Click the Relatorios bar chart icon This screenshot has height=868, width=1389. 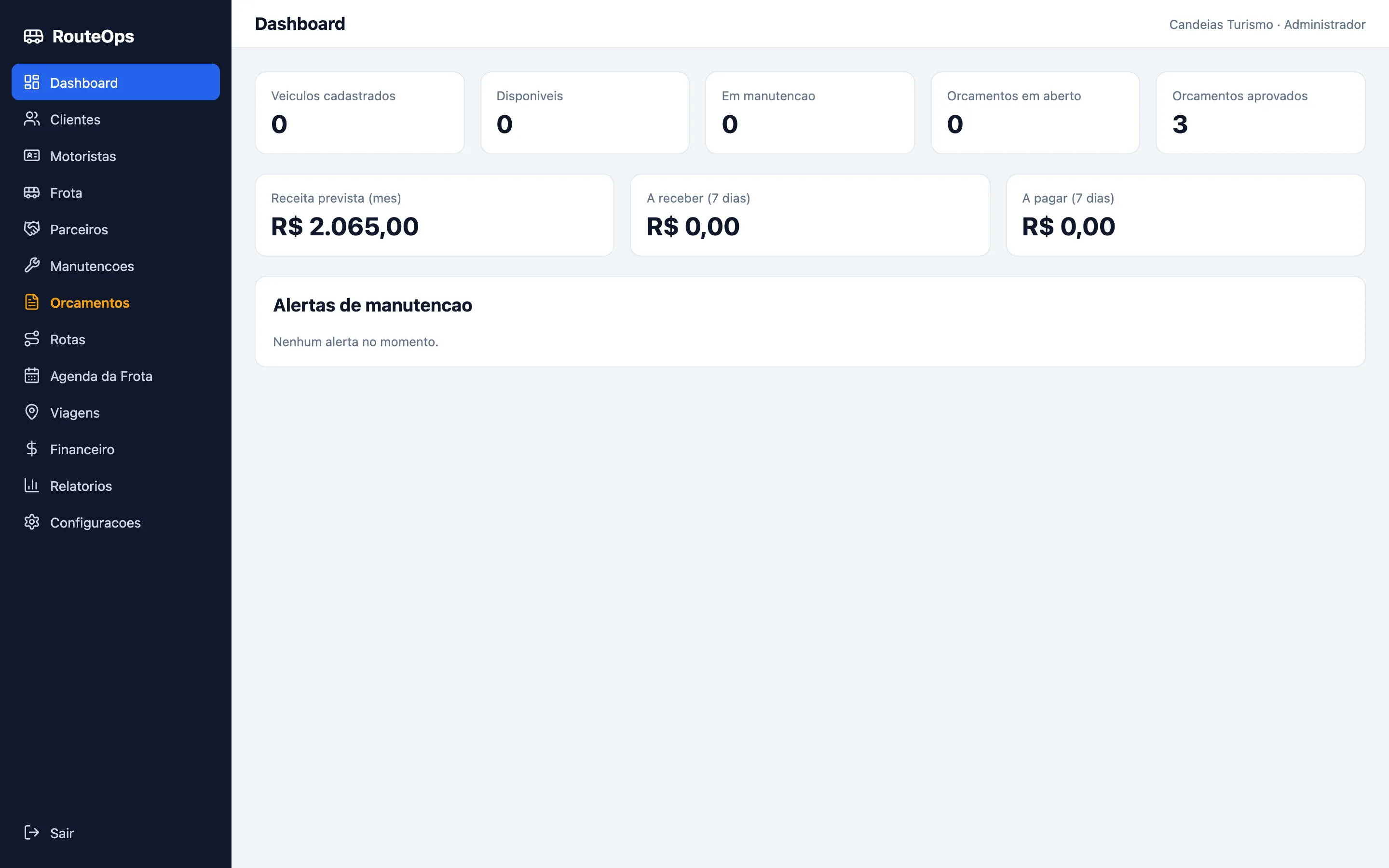pos(31,486)
